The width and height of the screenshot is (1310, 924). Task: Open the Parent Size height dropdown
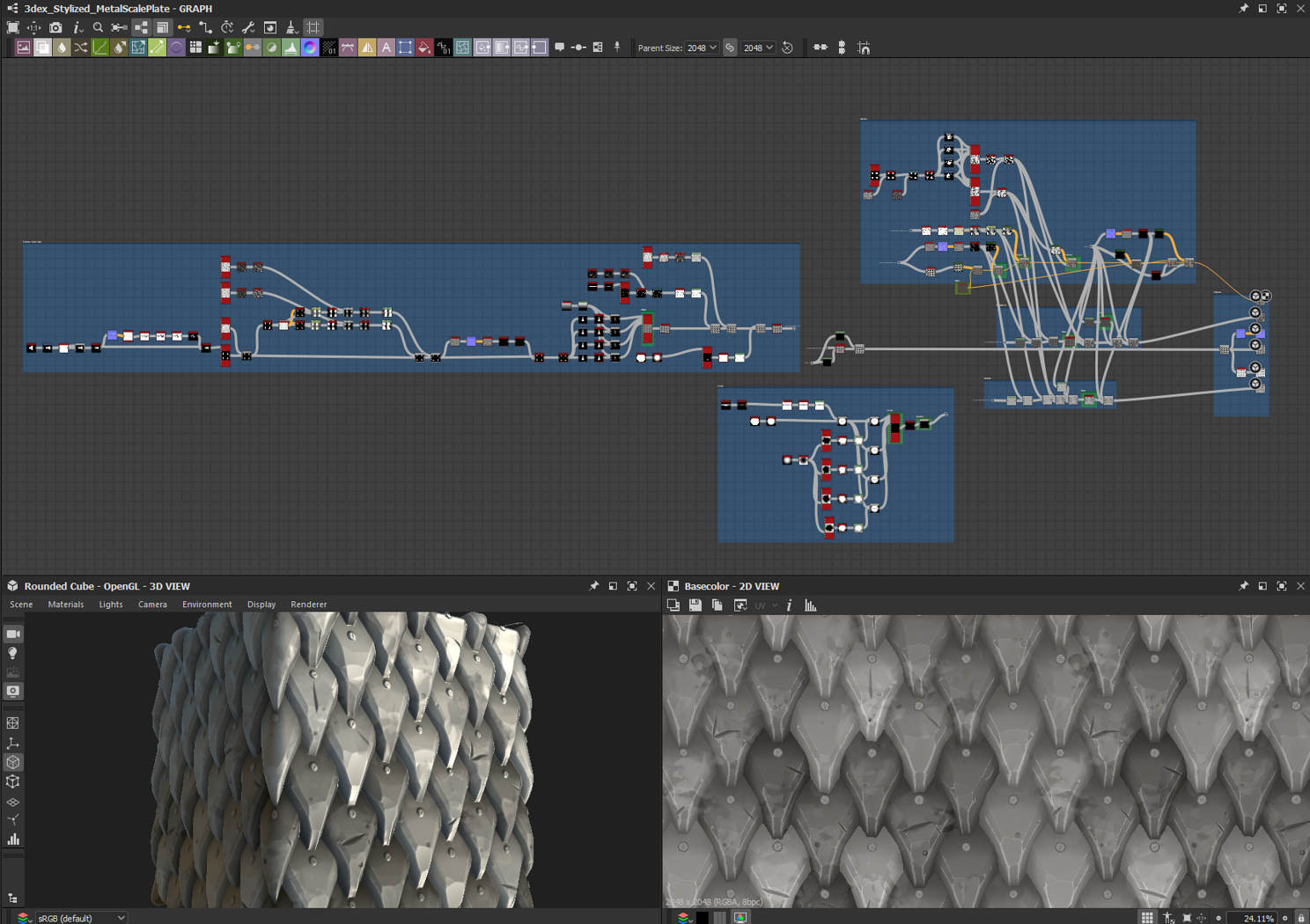pos(758,48)
